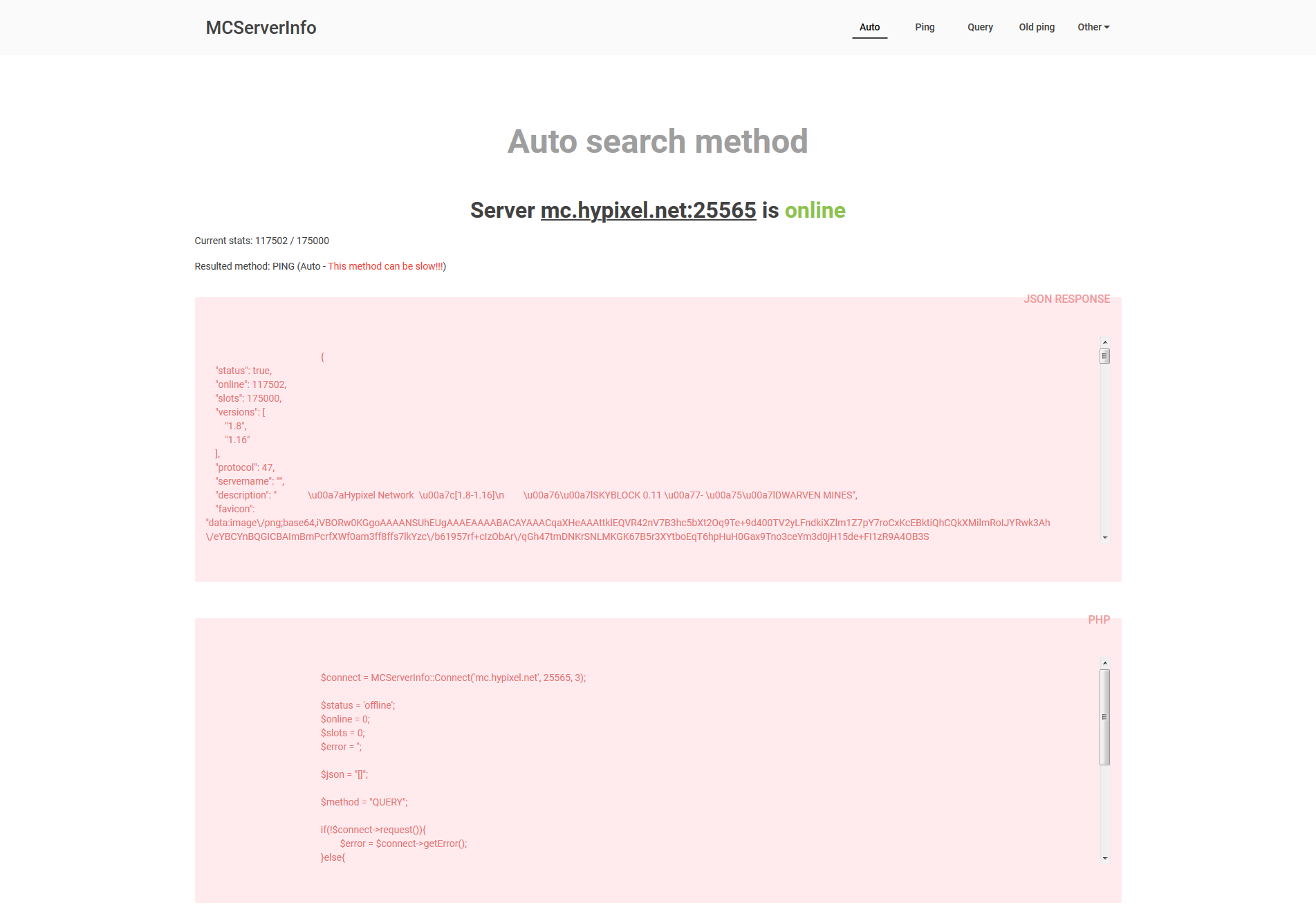Screen dimensions: 1316x914
Task: Click the green 'online' status word
Action: (815, 210)
